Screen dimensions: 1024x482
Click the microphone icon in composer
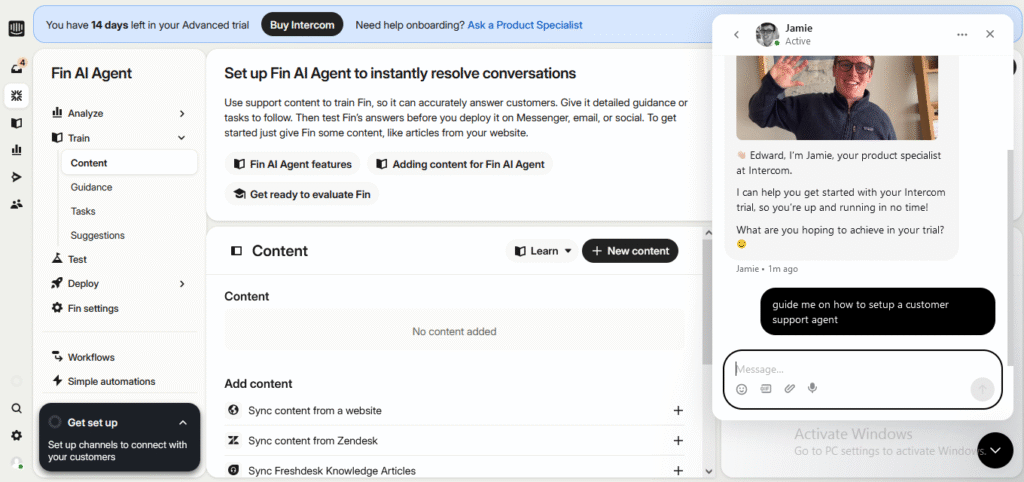point(812,389)
